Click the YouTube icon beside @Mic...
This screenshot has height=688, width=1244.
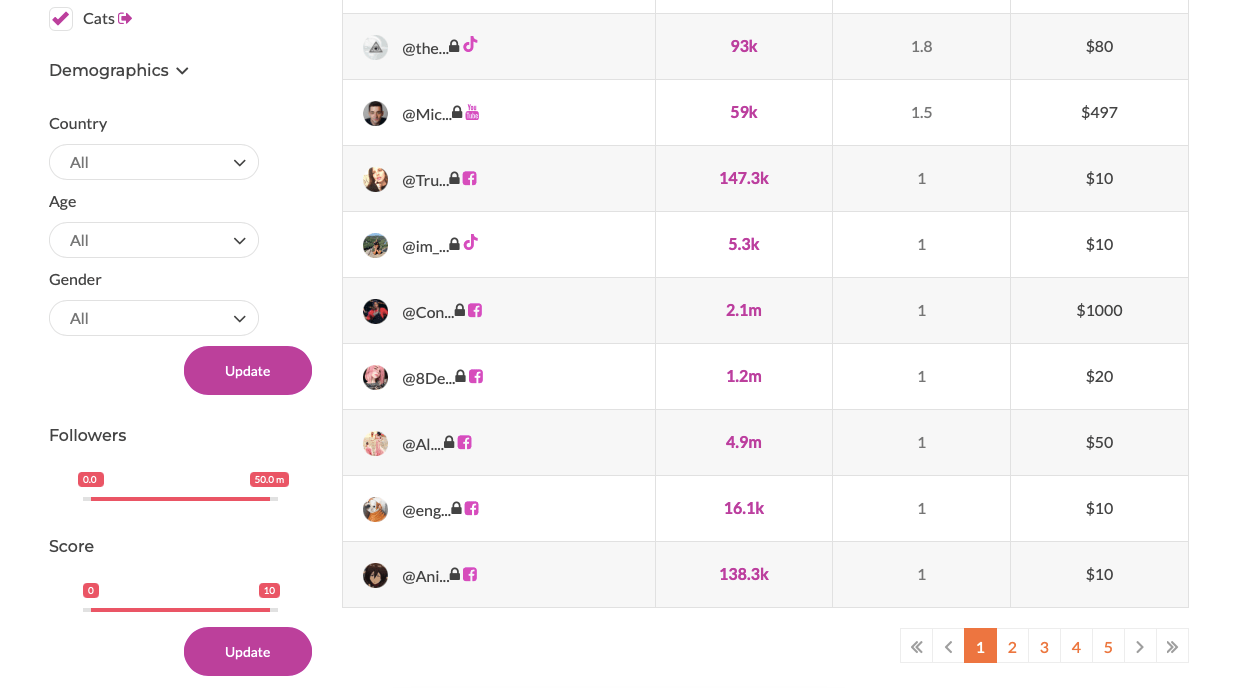472,112
